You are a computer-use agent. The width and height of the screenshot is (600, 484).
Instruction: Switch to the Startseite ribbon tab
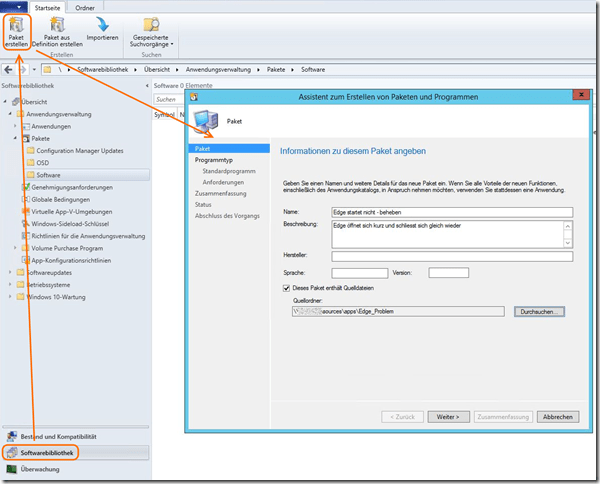tap(46, 6)
